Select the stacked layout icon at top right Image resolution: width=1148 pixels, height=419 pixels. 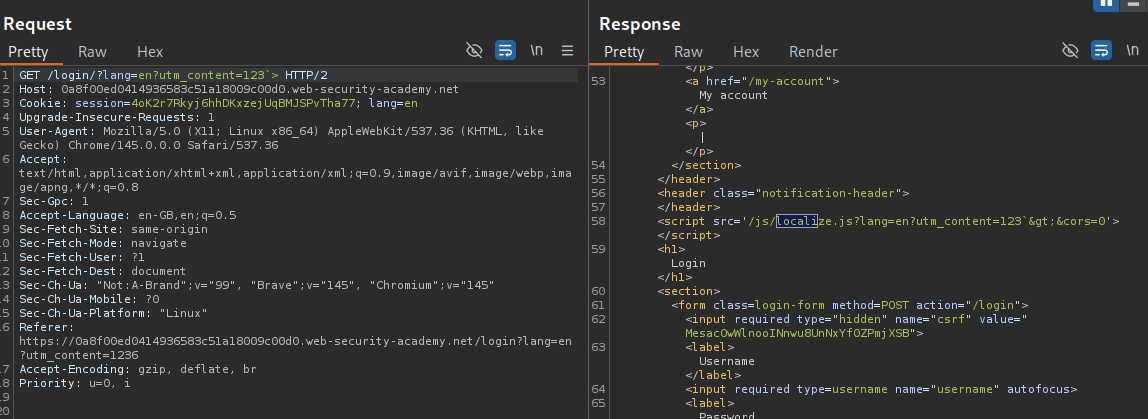click(x=1135, y=4)
